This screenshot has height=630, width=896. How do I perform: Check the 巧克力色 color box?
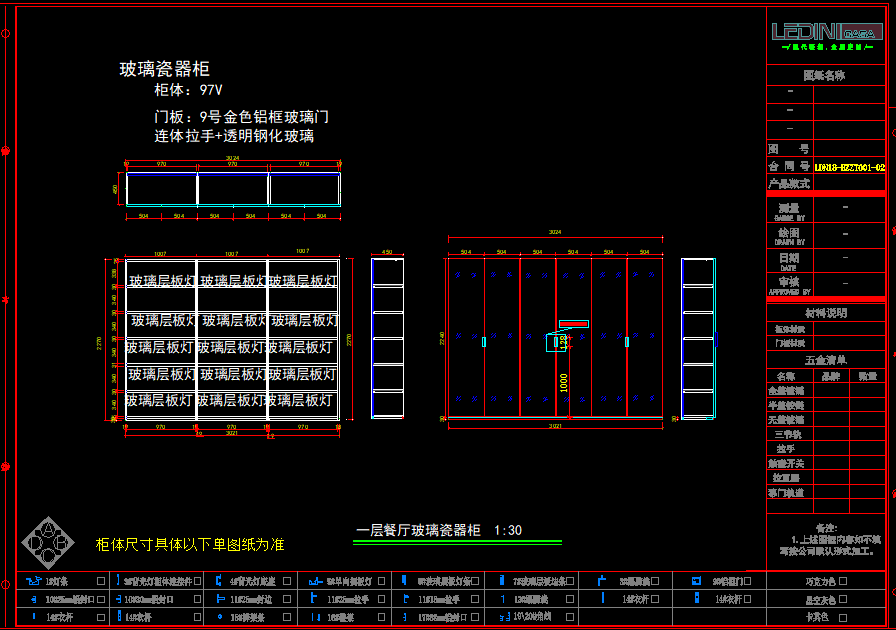[844, 581]
